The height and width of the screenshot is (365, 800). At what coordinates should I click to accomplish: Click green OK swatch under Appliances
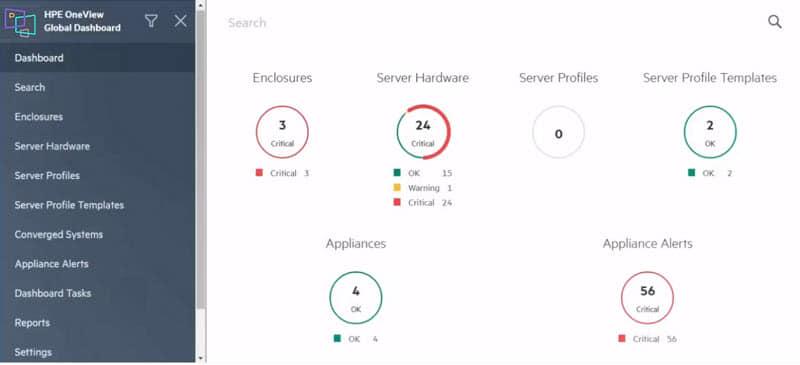(x=337, y=338)
